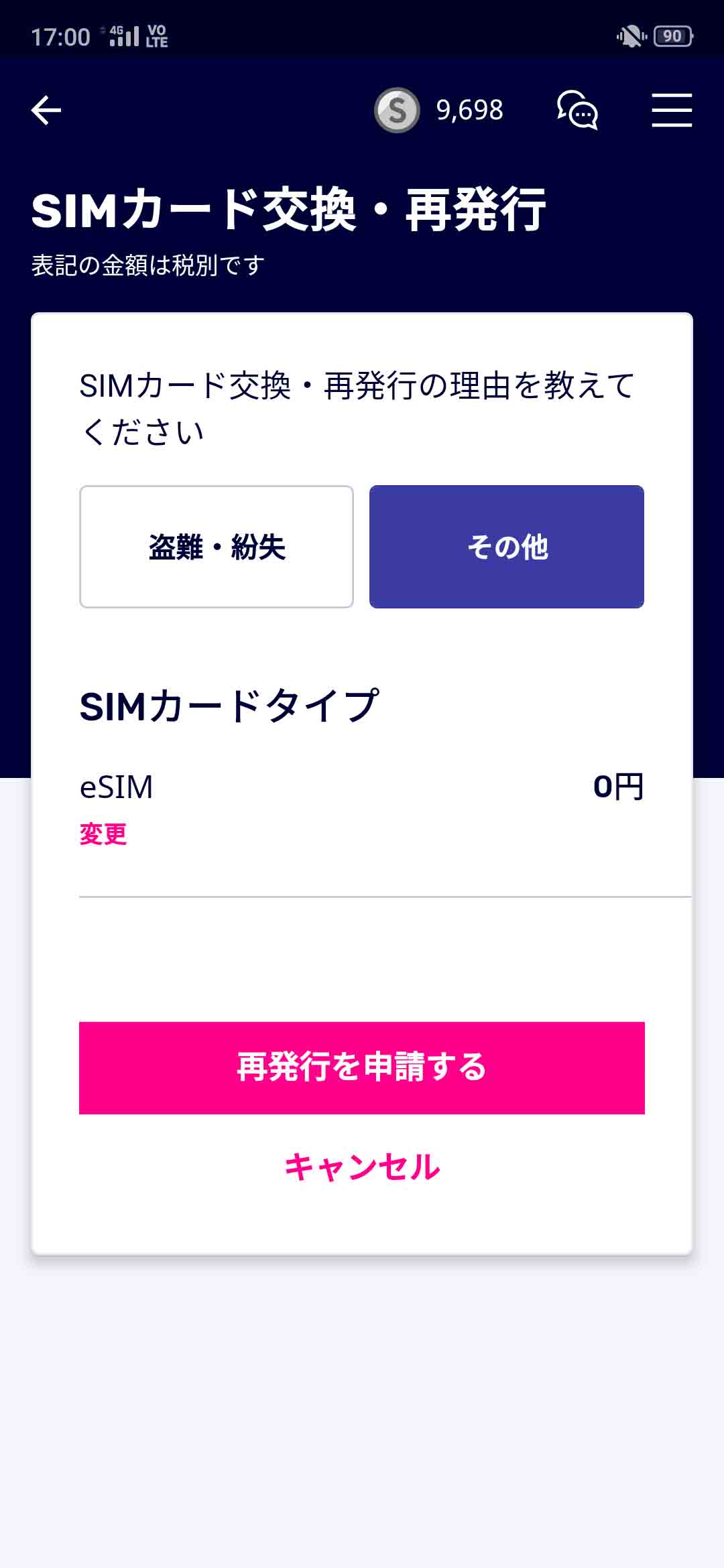Tap the 0円 price label
The width and height of the screenshot is (724, 1568).
coord(618,787)
